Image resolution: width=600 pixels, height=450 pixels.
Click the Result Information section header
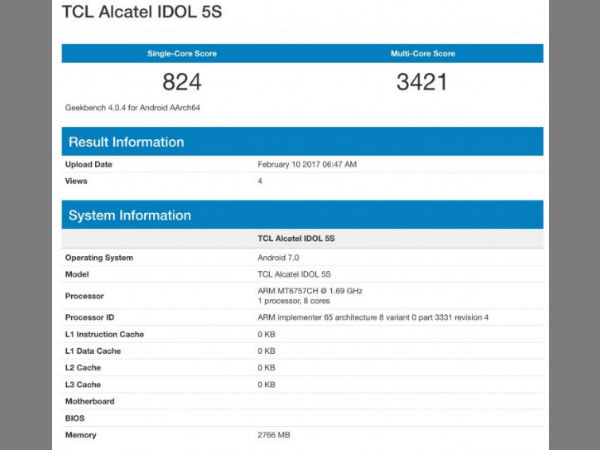[302, 142]
